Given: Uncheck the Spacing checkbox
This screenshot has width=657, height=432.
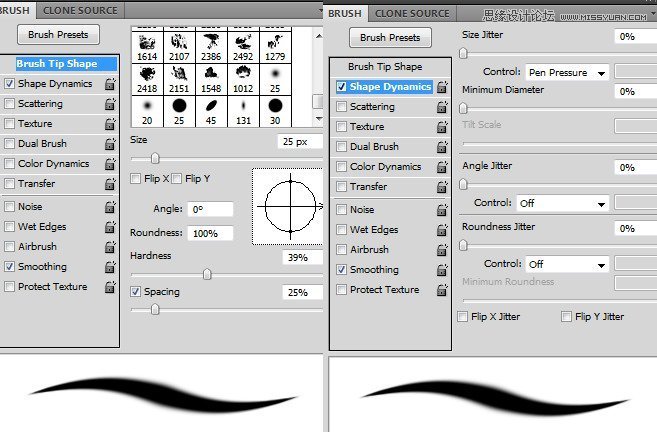Looking at the screenshot, I should coord(136,292).
